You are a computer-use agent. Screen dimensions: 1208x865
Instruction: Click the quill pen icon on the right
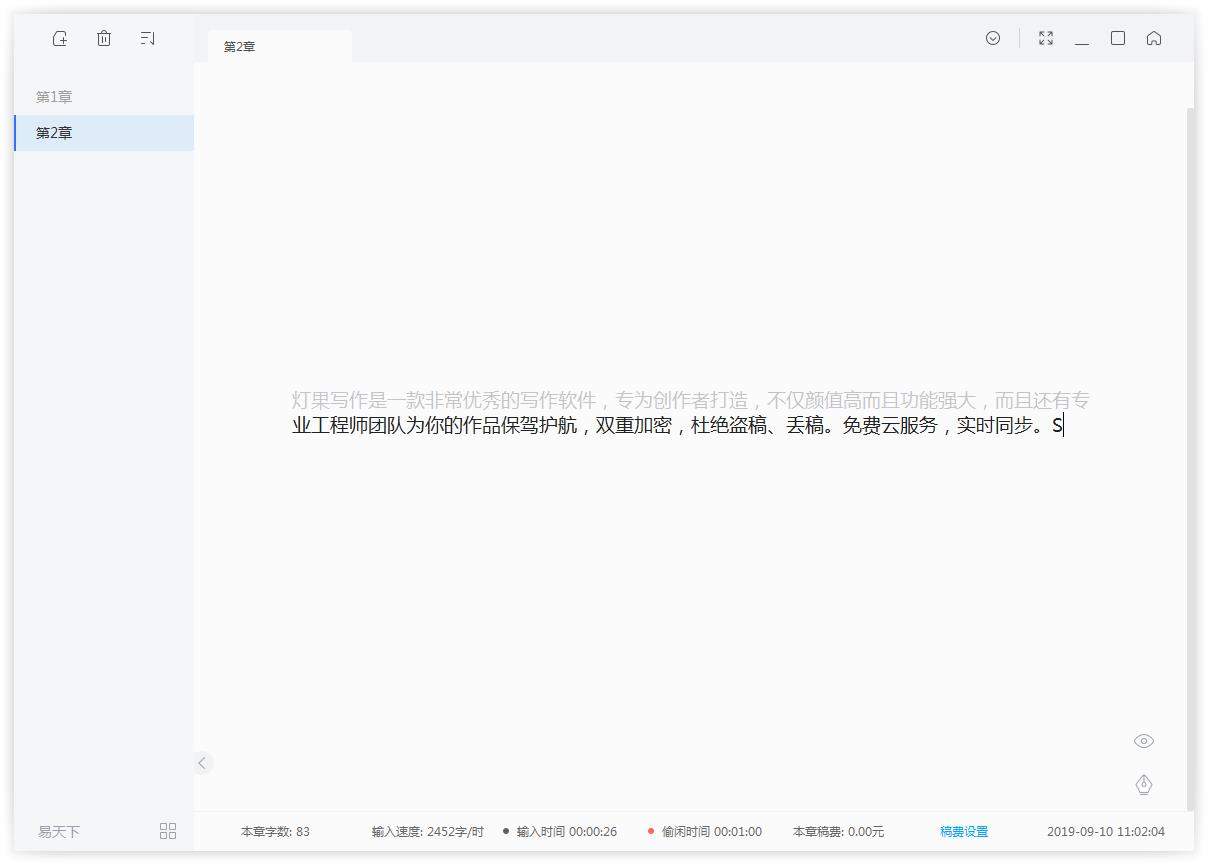[1144, 785]
